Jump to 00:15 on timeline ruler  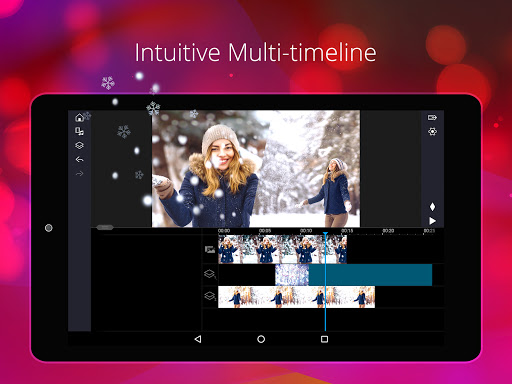coord(347,231)
